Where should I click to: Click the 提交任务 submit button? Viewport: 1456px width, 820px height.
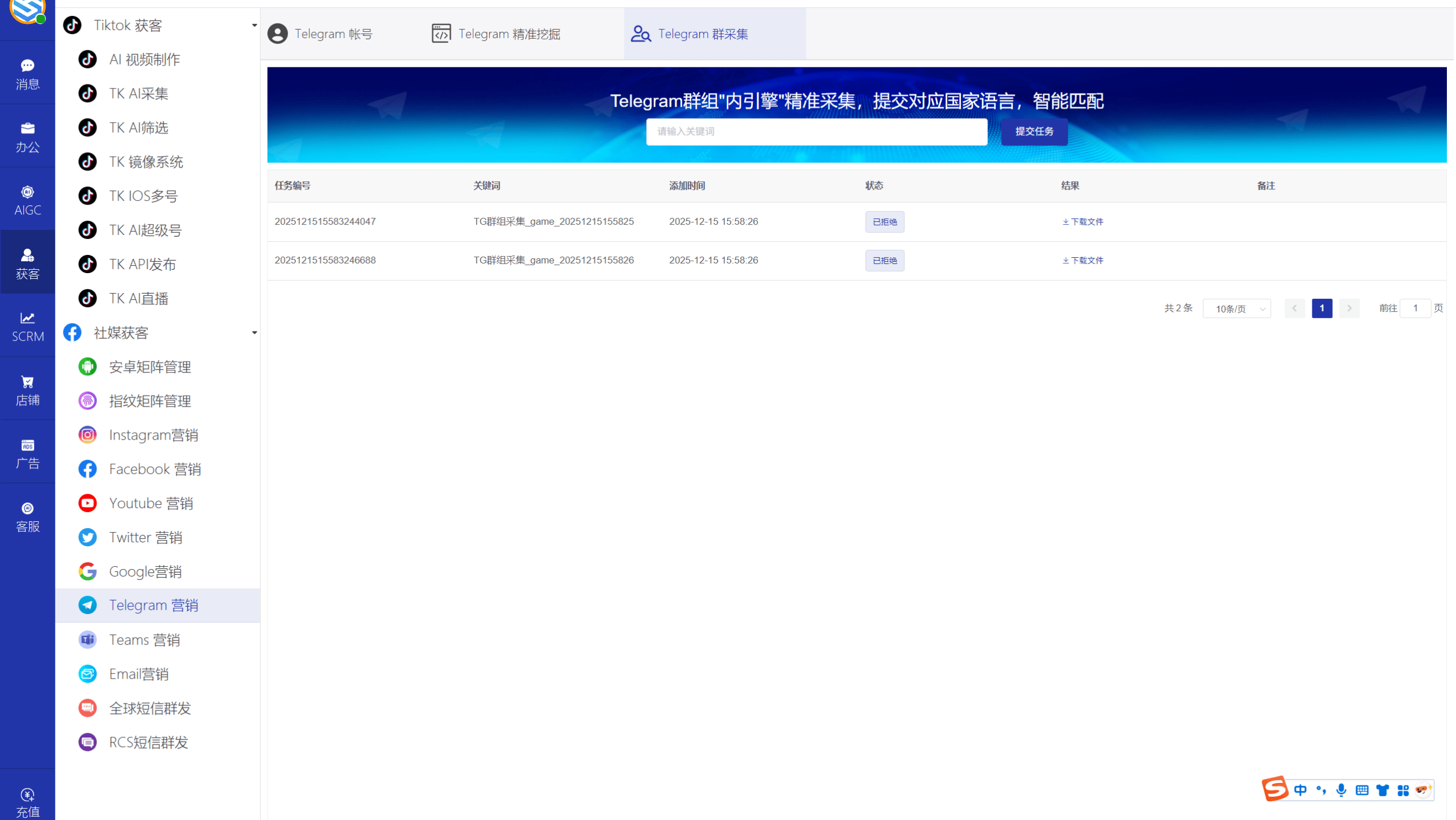[x=1034, y=132]
